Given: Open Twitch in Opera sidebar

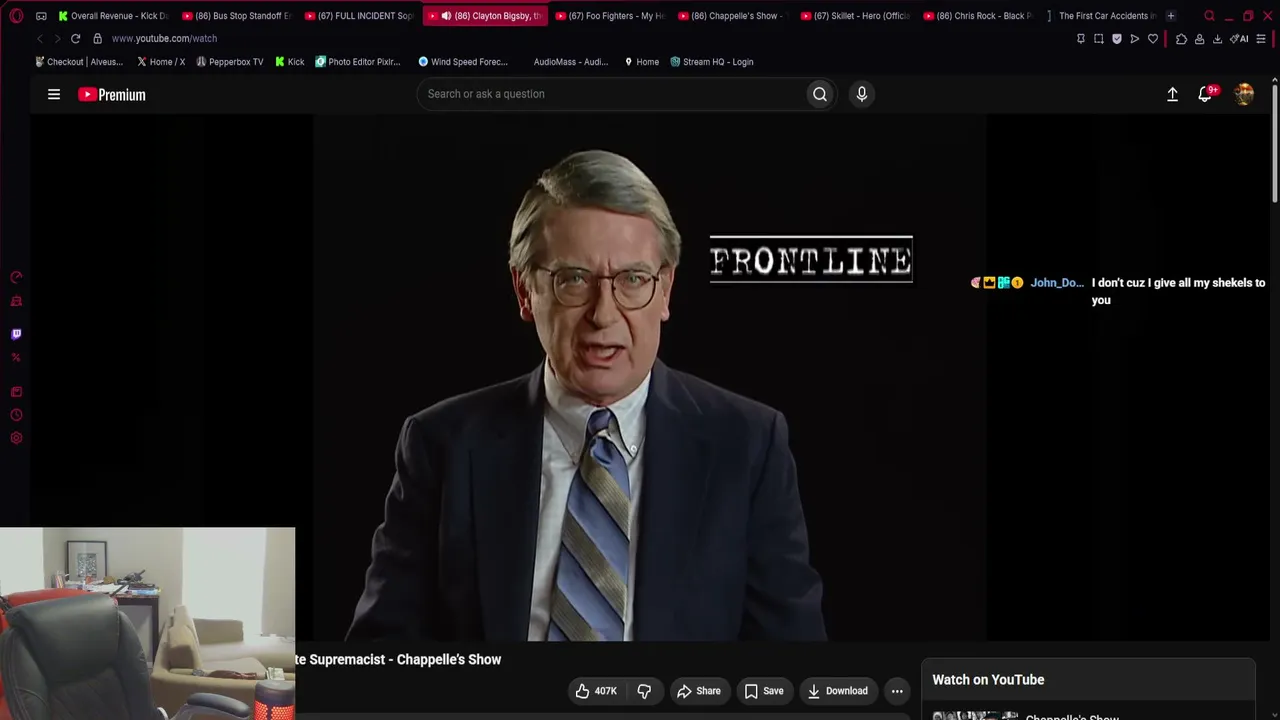Looking at the screenshot, I should [x=16, y=334].
